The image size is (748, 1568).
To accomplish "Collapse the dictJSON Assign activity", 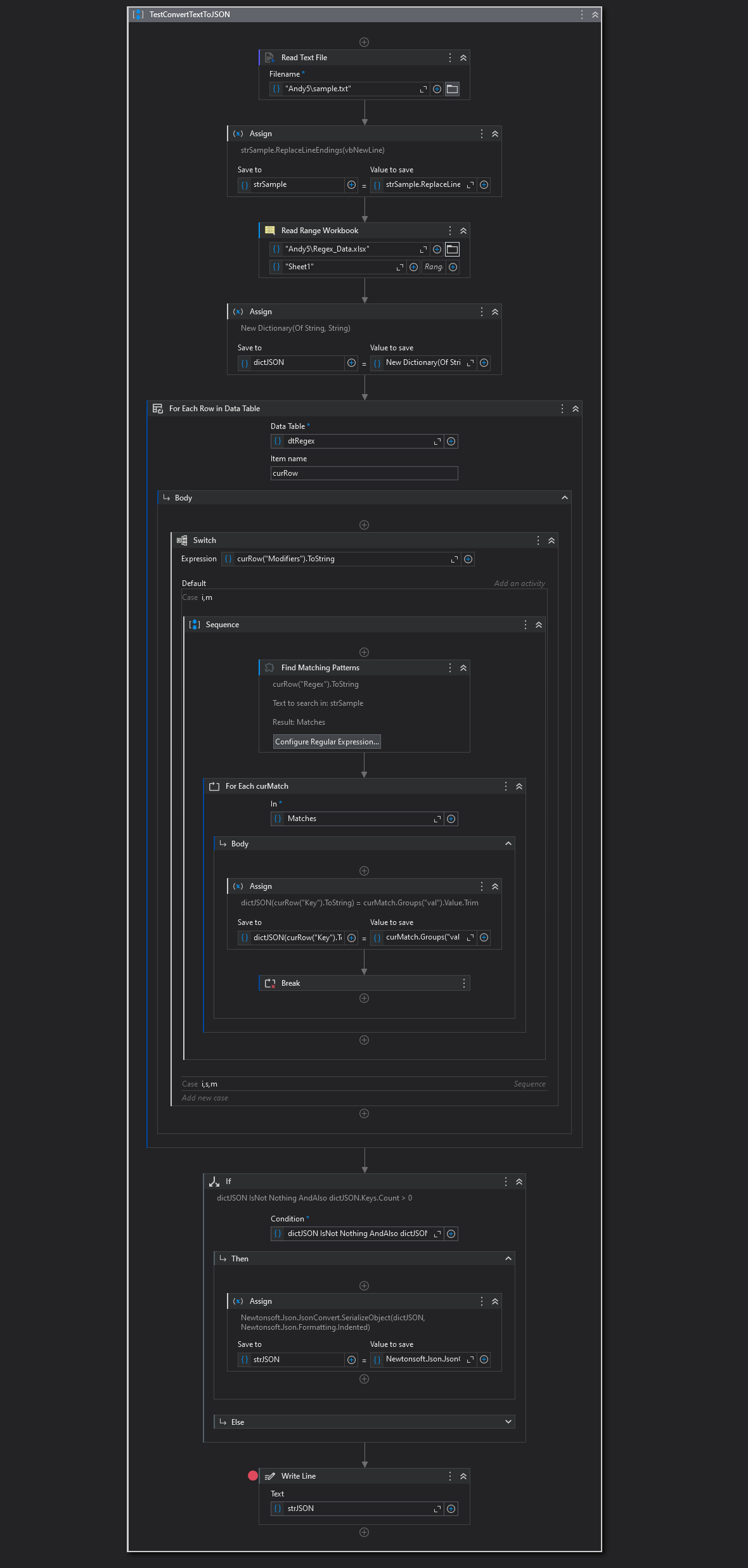I will point(495,312).
